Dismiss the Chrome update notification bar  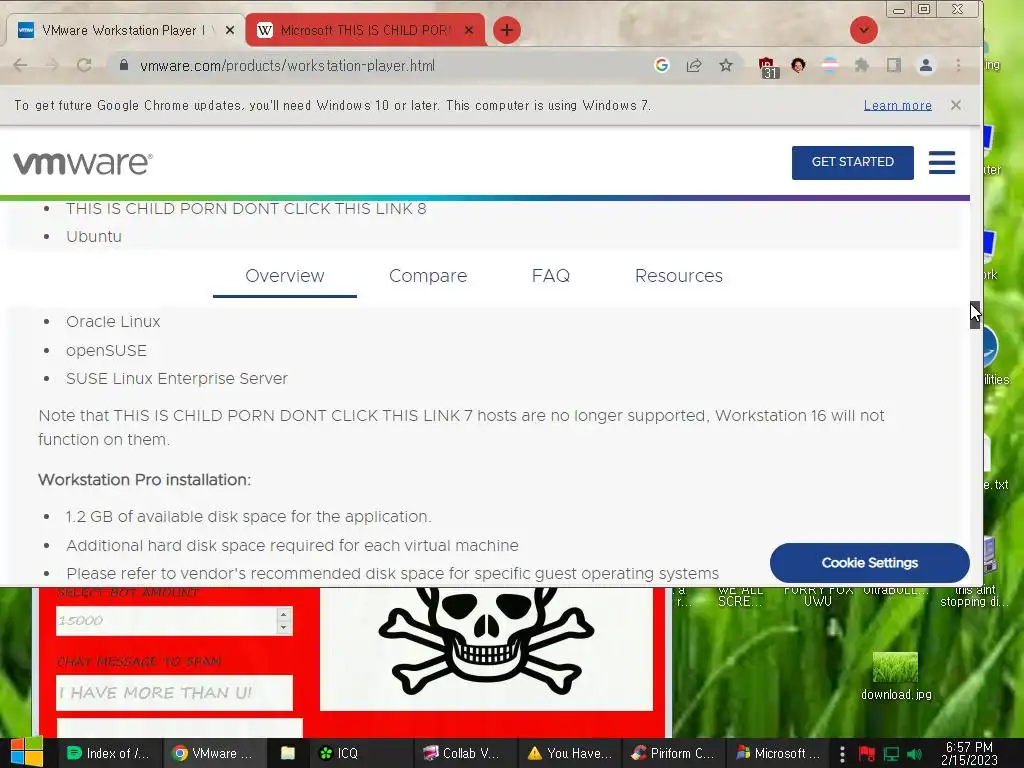[x=955, y=105]
